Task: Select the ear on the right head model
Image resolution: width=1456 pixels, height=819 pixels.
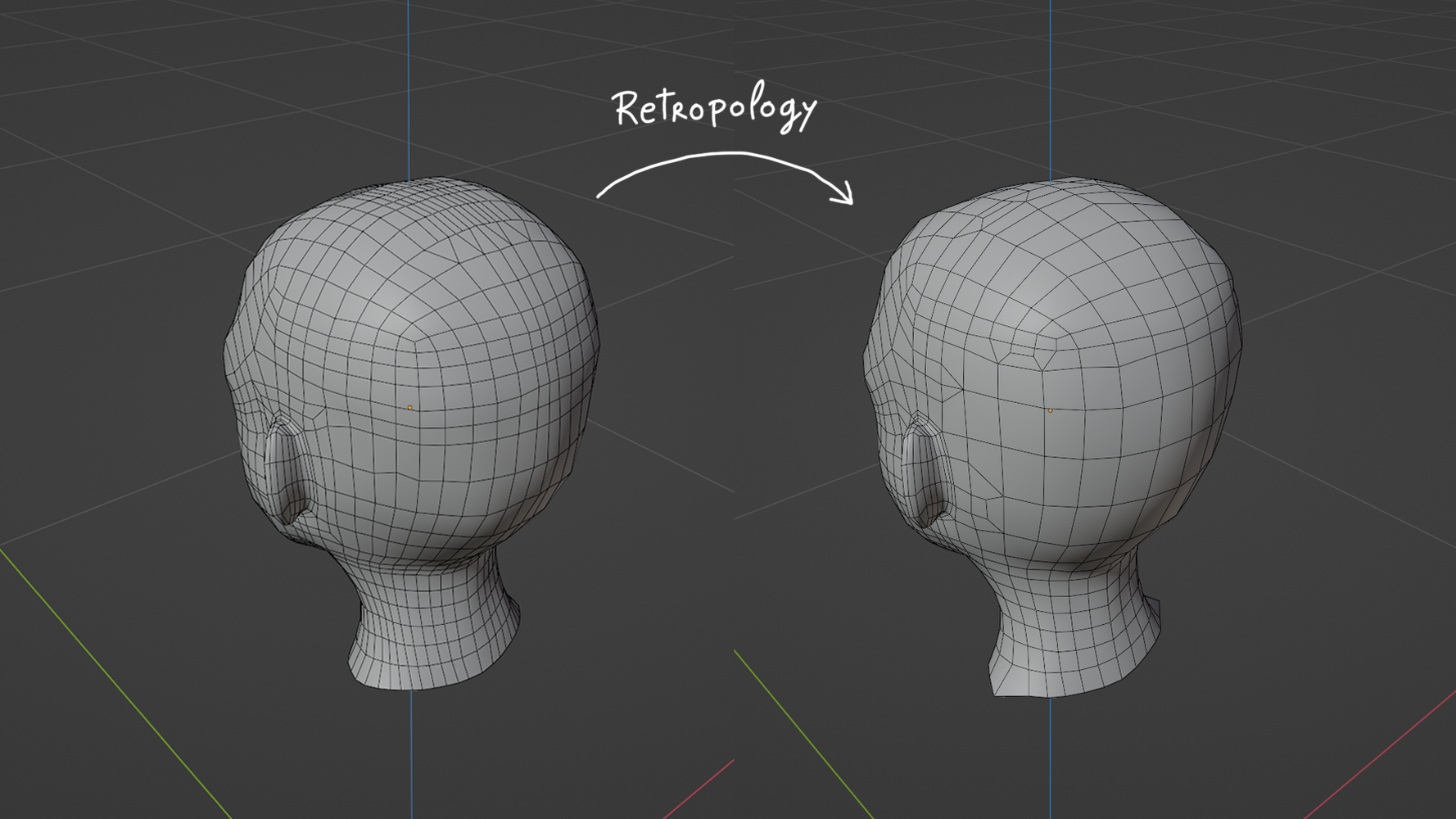Action: point(922,471)
